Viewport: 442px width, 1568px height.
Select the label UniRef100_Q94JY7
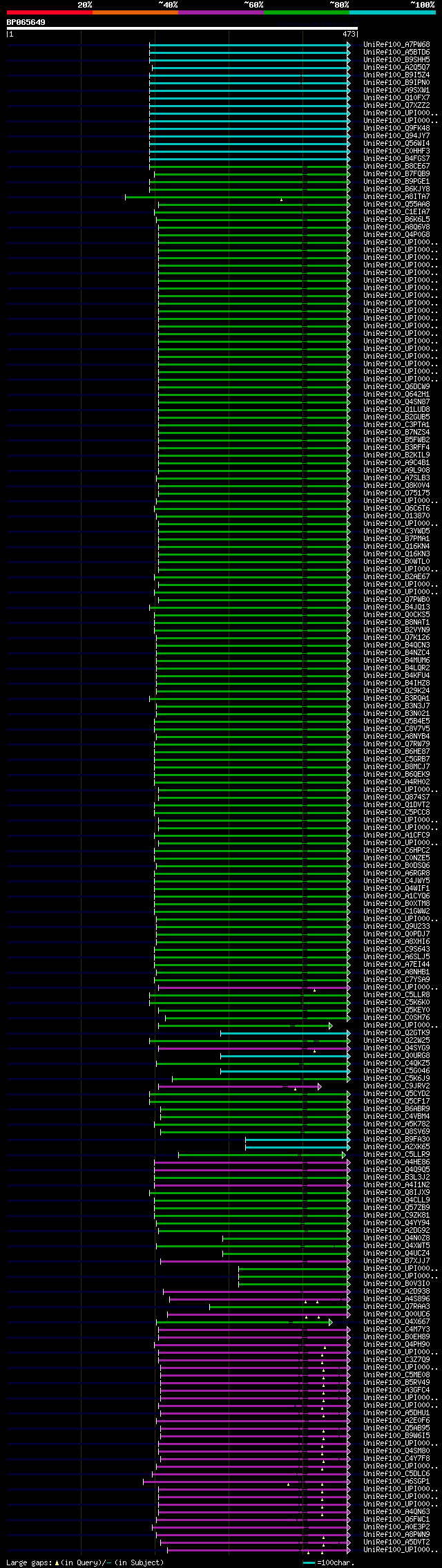396,136
